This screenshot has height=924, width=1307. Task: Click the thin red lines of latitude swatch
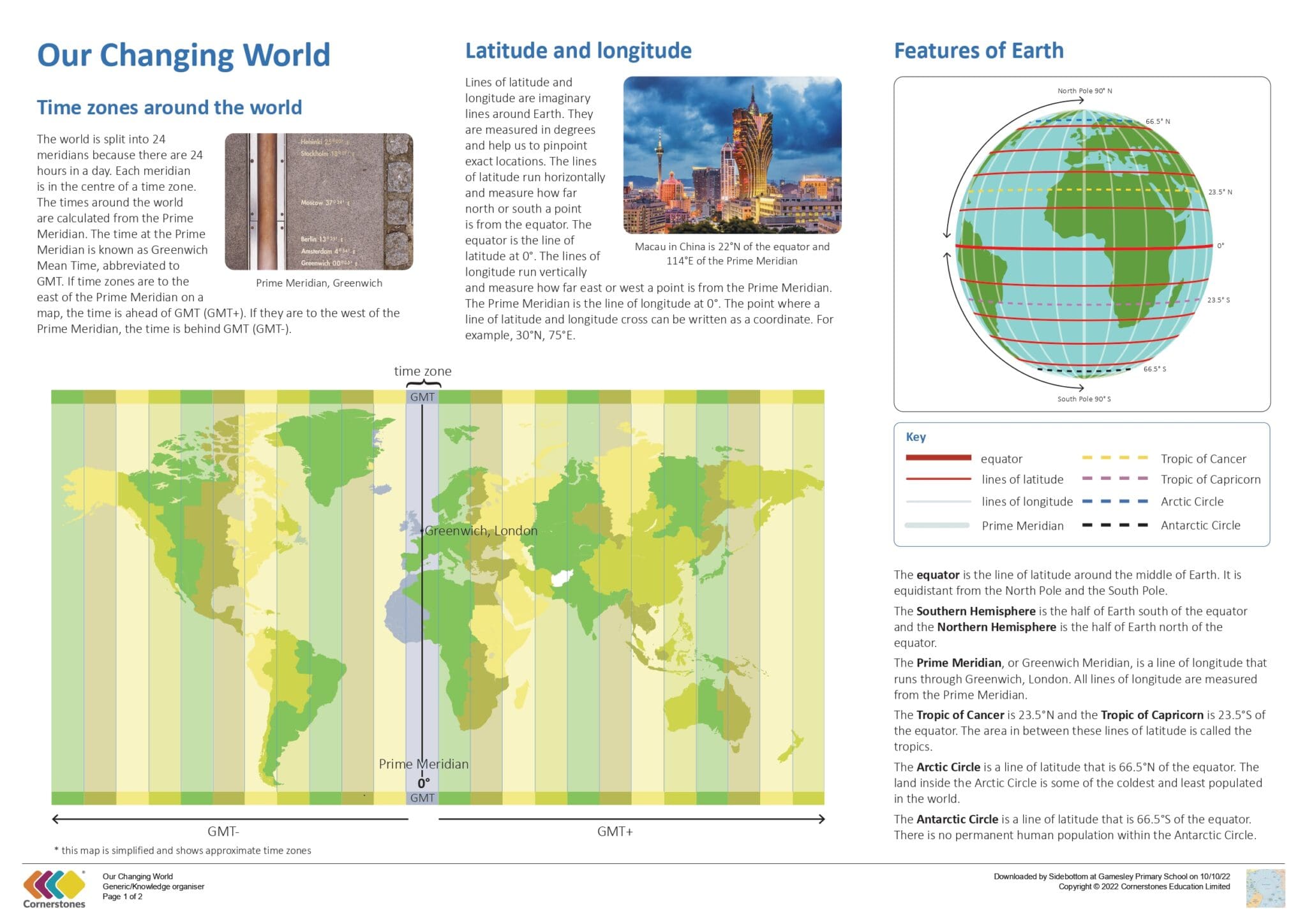point(938,479)
